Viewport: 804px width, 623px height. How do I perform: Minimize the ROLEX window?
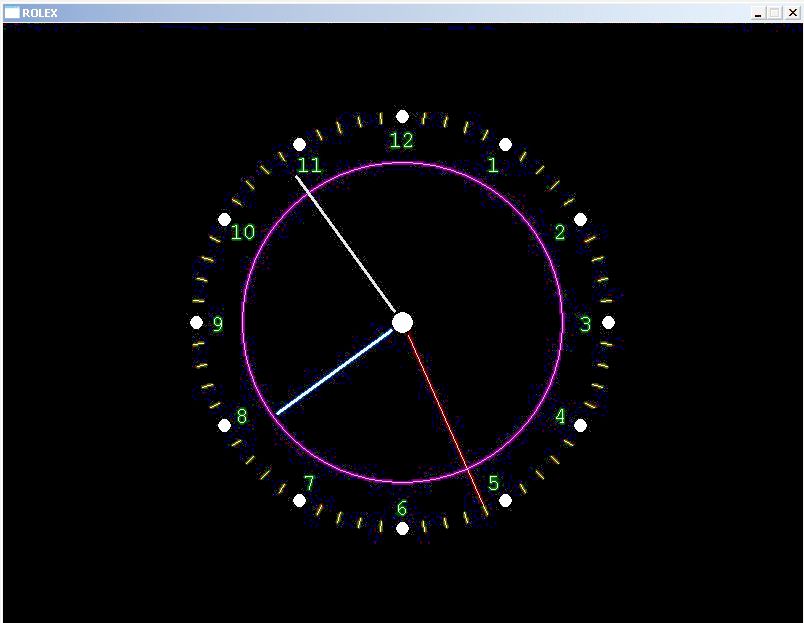[x=758, y=13]
